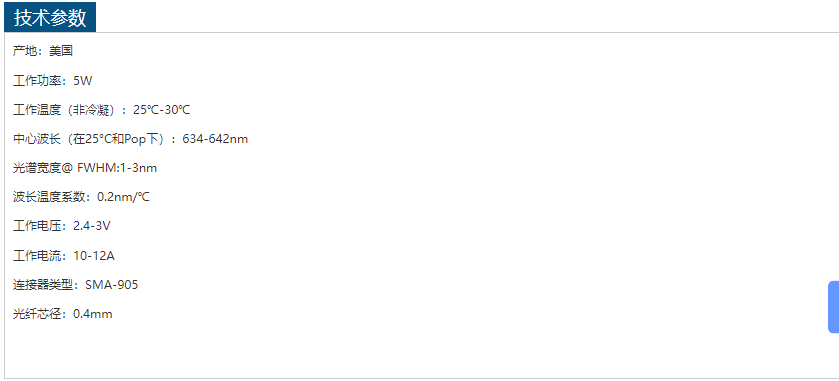Click the 产地：美国 line

[x=43, y=51]
